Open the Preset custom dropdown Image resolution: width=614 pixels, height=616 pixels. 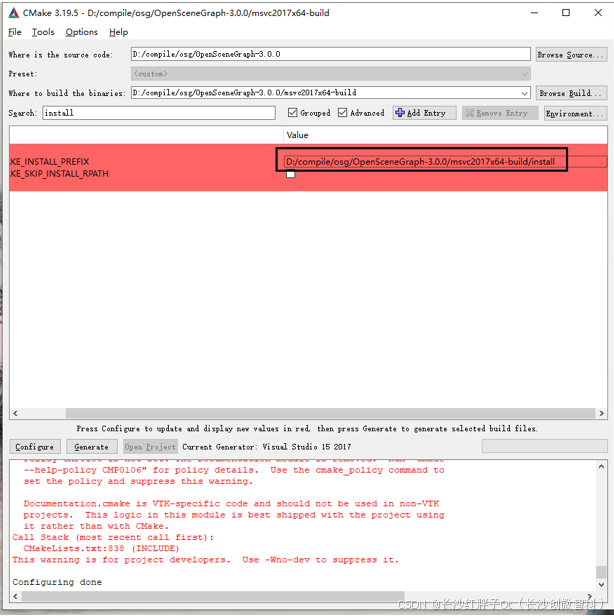[x=331, y=73]
